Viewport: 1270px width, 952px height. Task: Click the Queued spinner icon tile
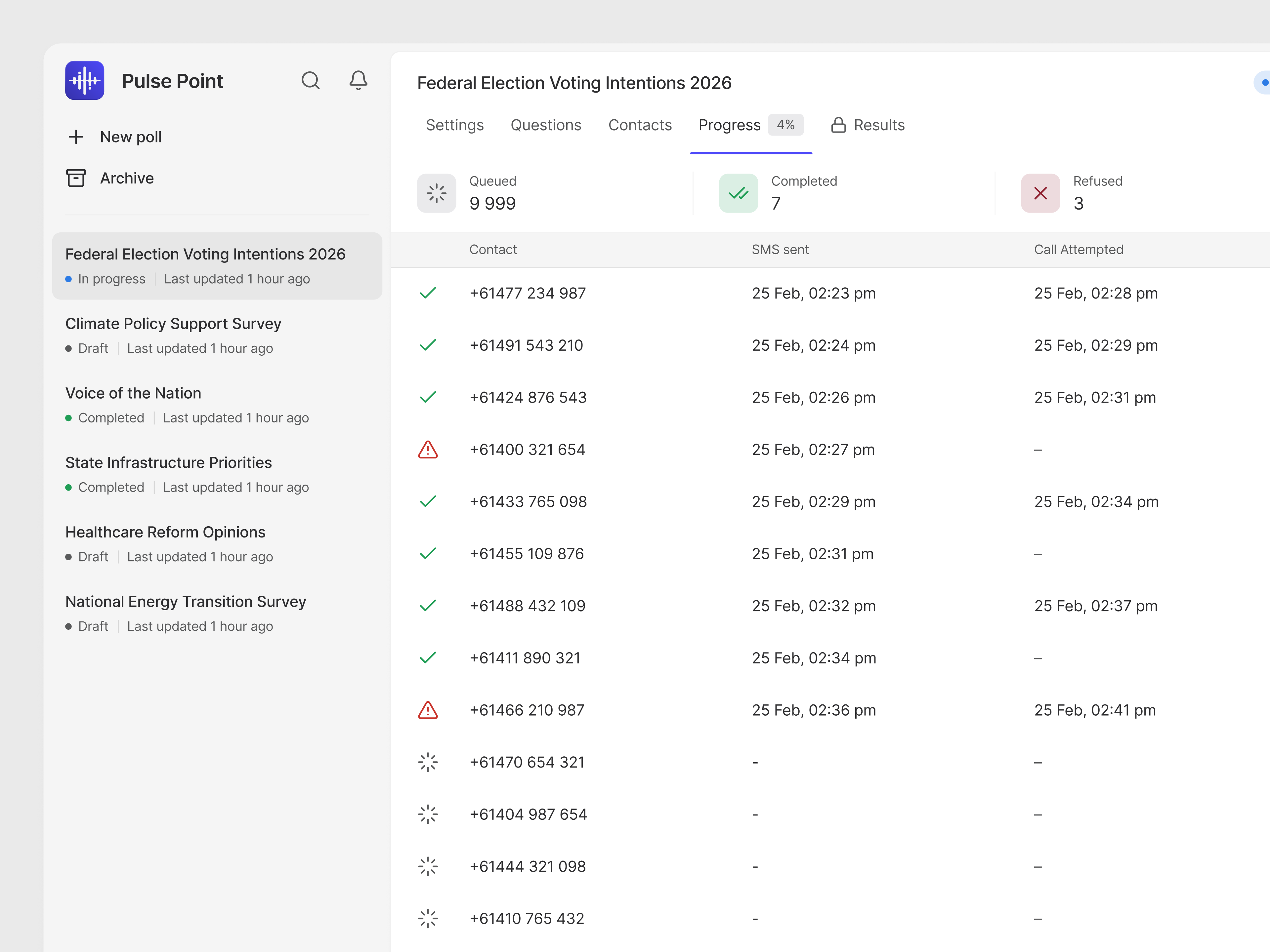click(x=436, y=193)
